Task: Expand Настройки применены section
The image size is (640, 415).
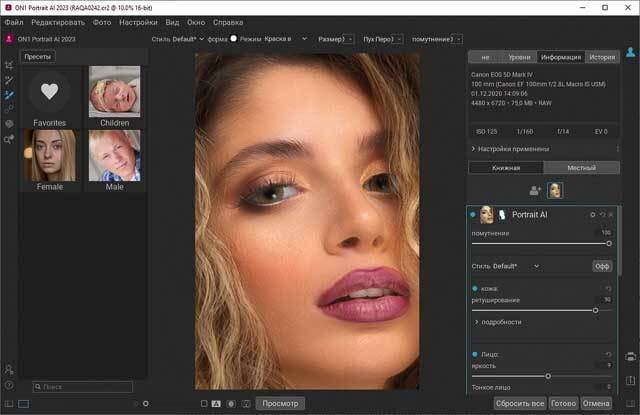Action: click(x=510, y=149)
